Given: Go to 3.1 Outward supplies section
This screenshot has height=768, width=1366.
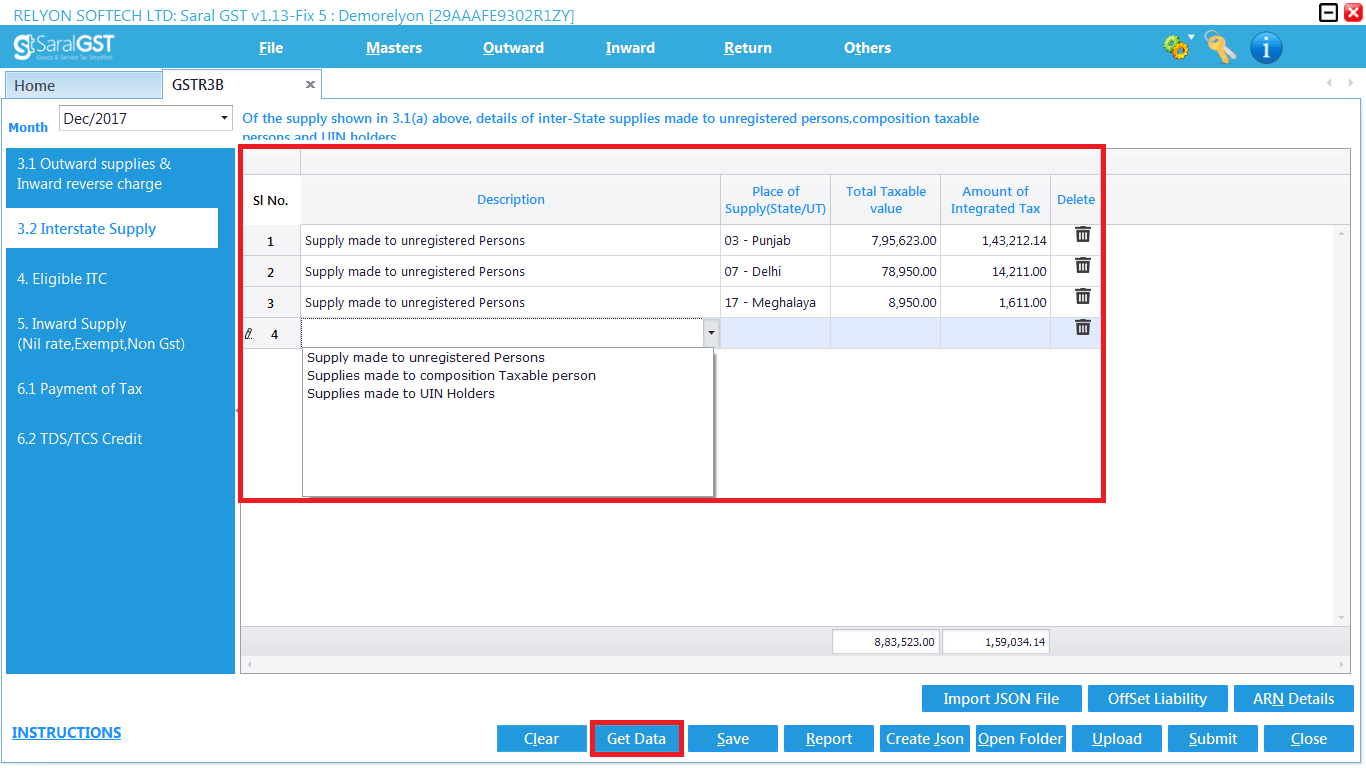Looking at the screenshot, I should click(112, 174).
